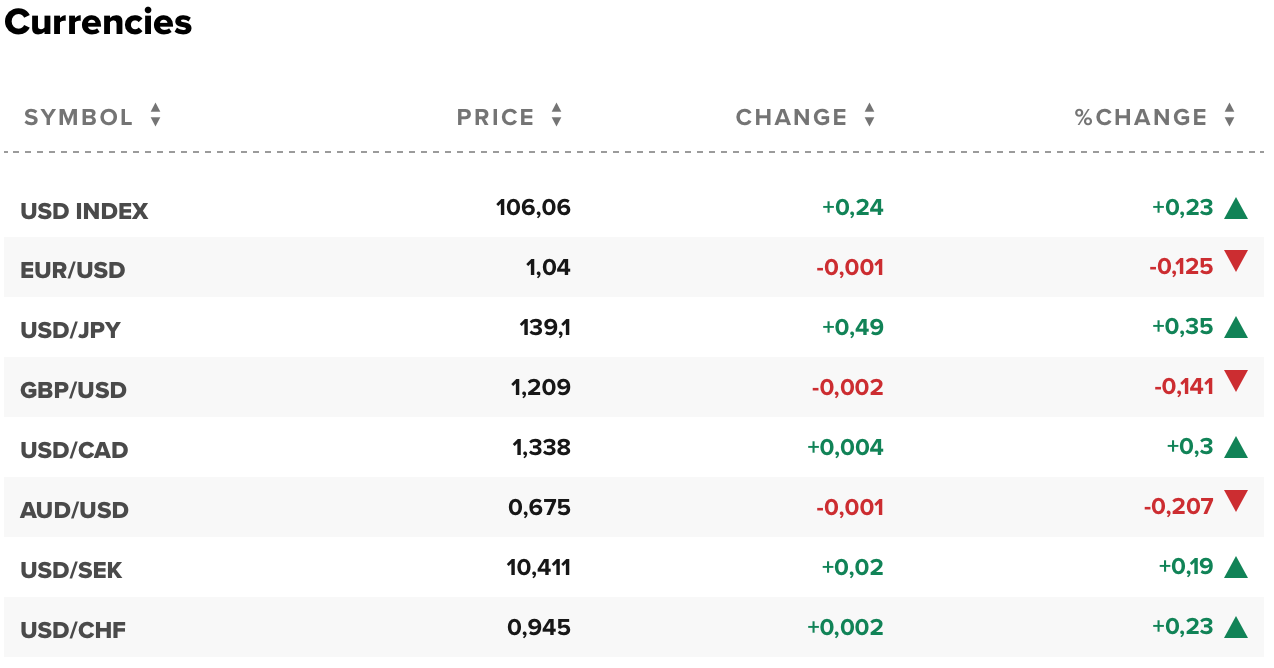Click the sort arrows beside CHANGE header
This screenshot has width=1274, height=668.
click(869, 116)
